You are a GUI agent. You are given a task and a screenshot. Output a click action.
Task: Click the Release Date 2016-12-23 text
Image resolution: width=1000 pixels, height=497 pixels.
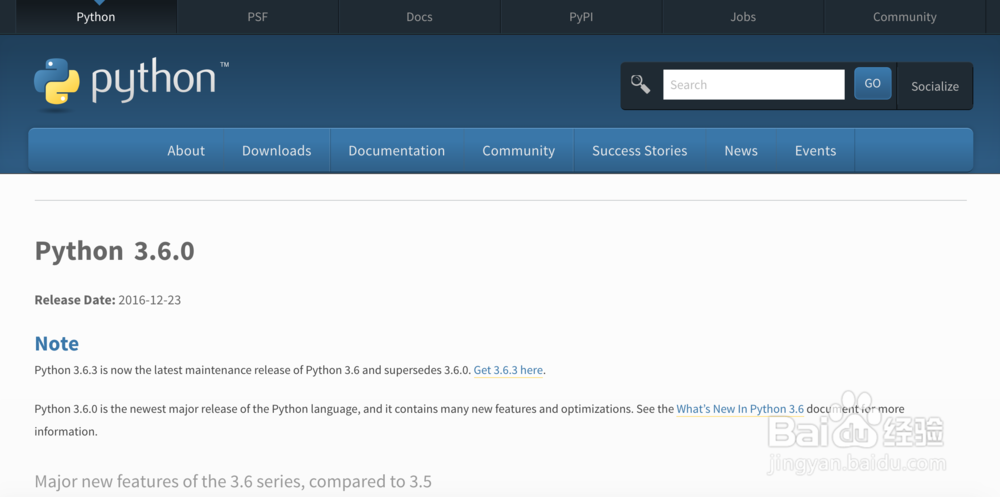(108, 300)
